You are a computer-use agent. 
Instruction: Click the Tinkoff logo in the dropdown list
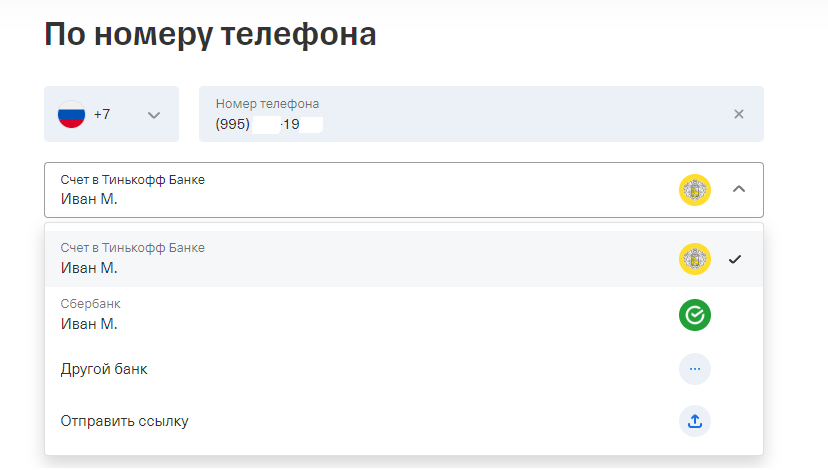pyautogui.click(x=695, y=259)
